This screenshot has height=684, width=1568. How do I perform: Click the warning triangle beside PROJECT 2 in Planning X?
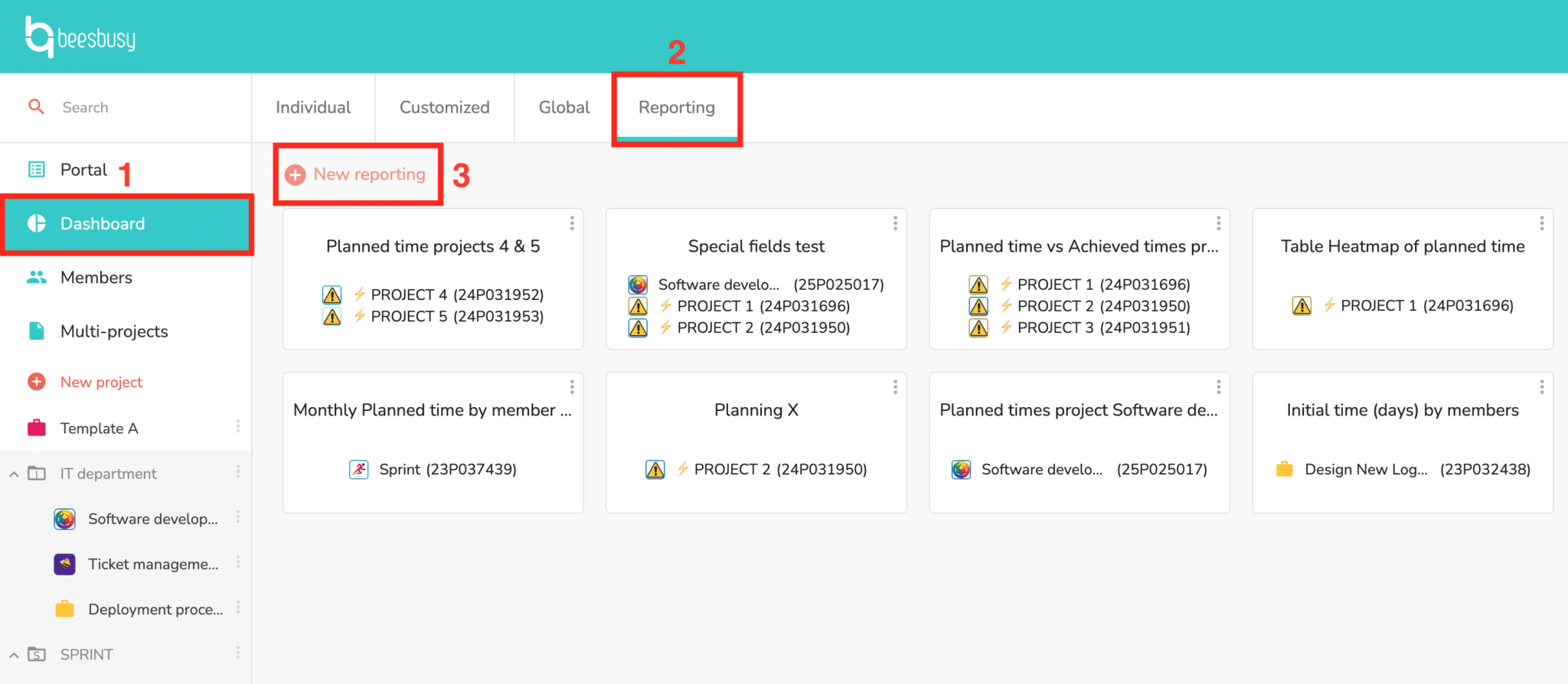tap(657, 469)
